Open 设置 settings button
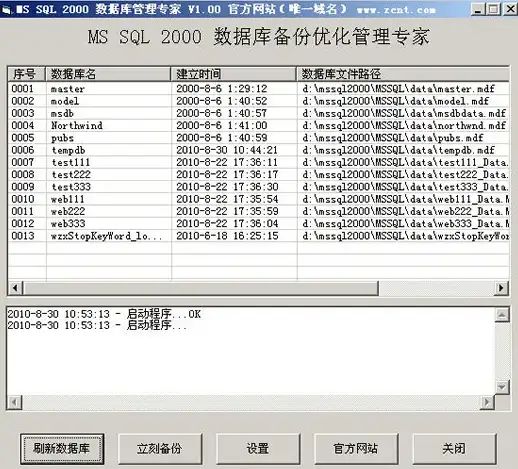This screenshot has height=469, width=518. (x=258, y=449)
